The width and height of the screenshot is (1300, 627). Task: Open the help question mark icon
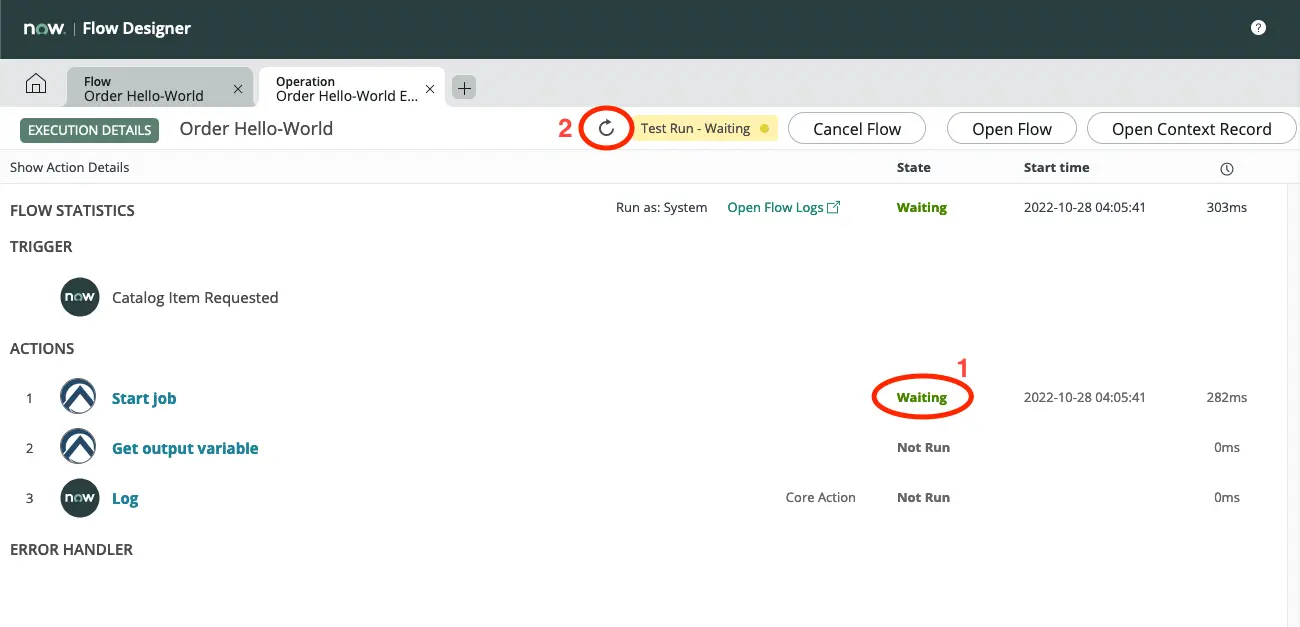click(1258, 28)
